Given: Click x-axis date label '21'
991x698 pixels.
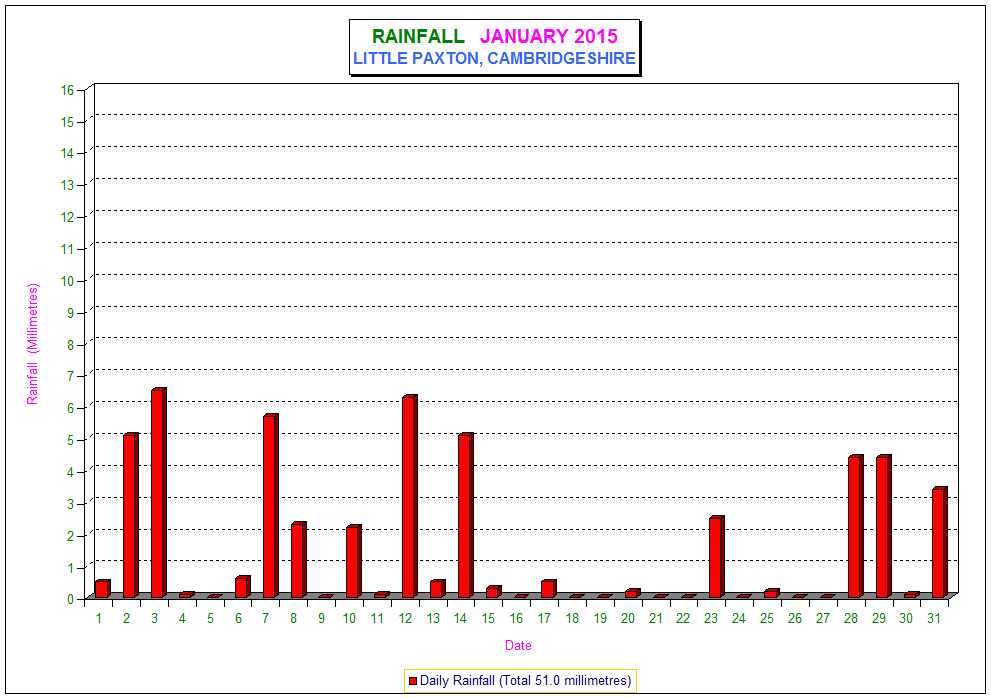Looking at the screenshot, I should point(655,619).
